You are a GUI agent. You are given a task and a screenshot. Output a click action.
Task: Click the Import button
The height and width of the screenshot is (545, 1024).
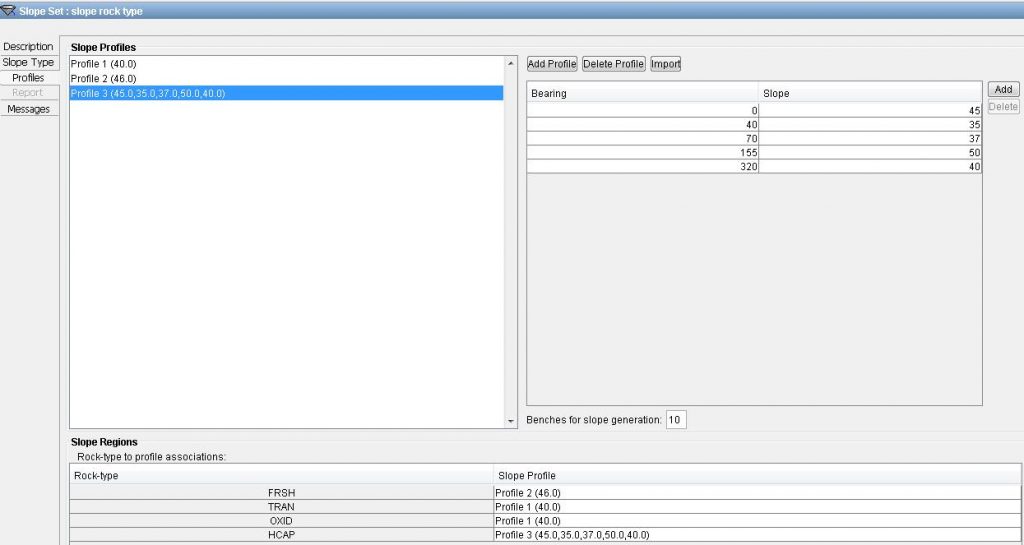665,64
